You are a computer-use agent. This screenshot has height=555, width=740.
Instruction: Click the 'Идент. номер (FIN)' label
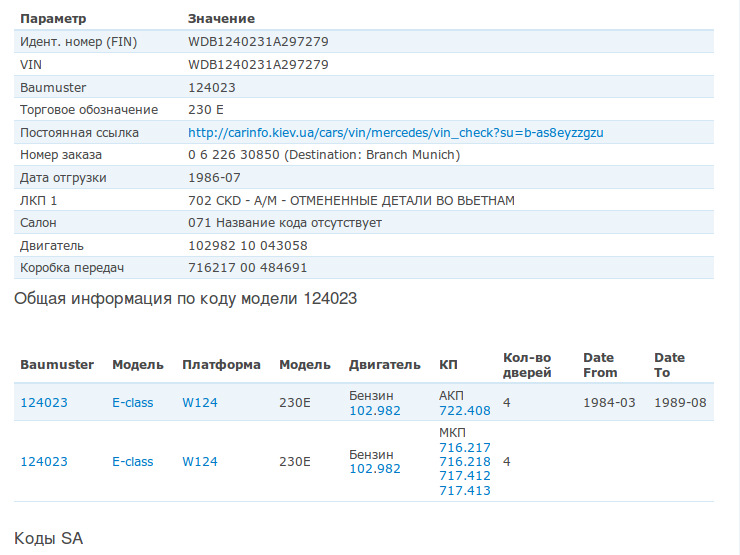(78, 42)
